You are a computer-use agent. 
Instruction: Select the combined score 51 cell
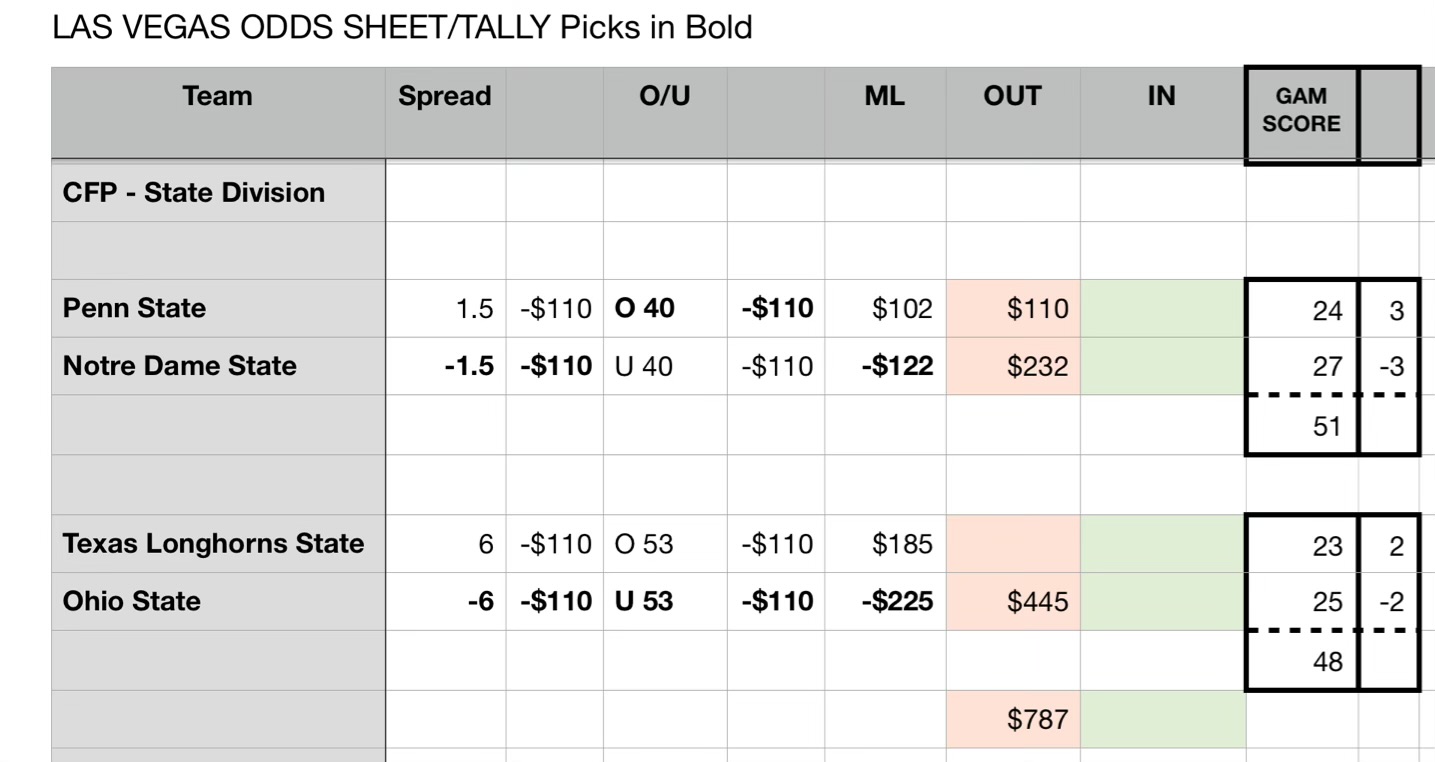(1301, 426)
